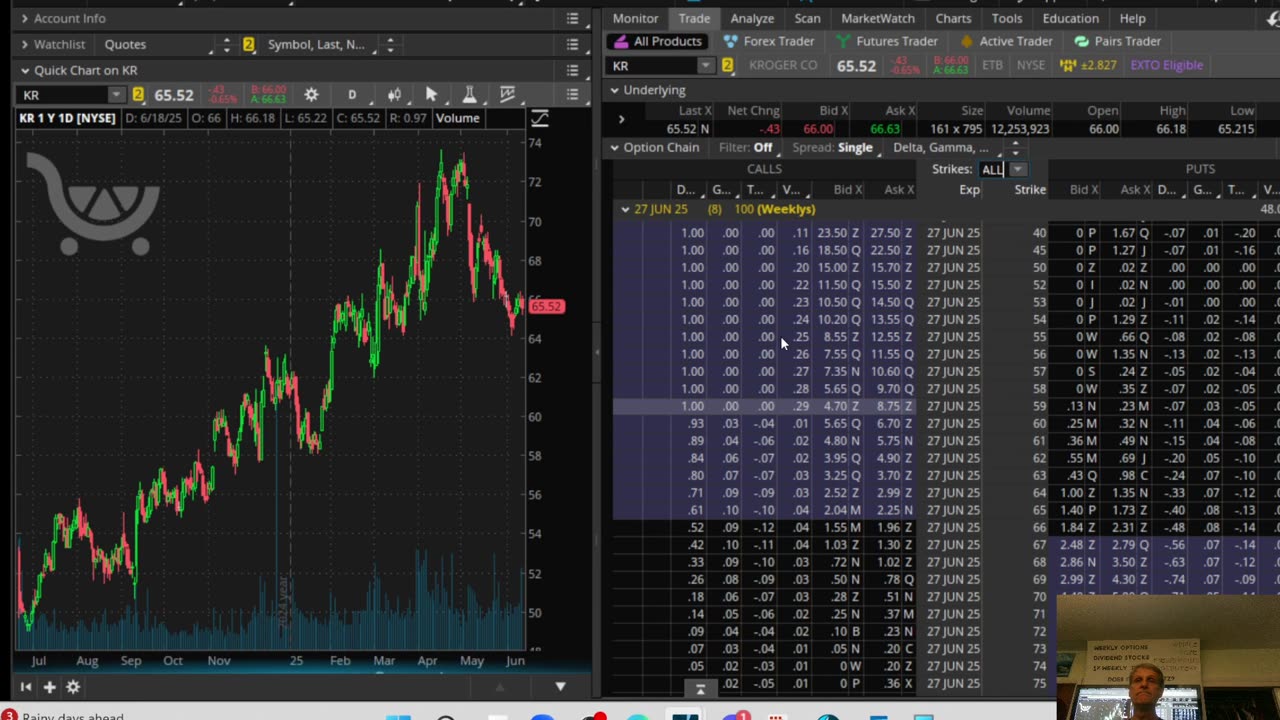The image size is (1280, 720).
Task: Open the Education tab
Action: (x=1070, y=18)
